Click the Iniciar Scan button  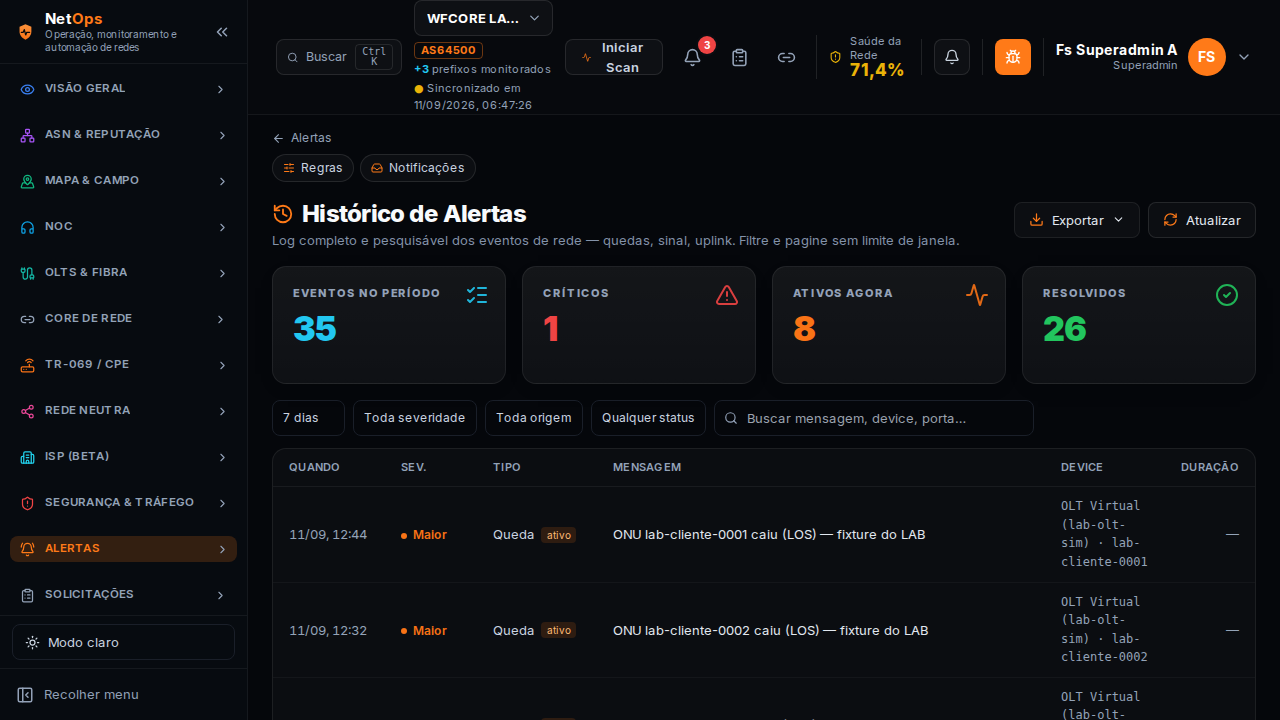tap(614, 57)
